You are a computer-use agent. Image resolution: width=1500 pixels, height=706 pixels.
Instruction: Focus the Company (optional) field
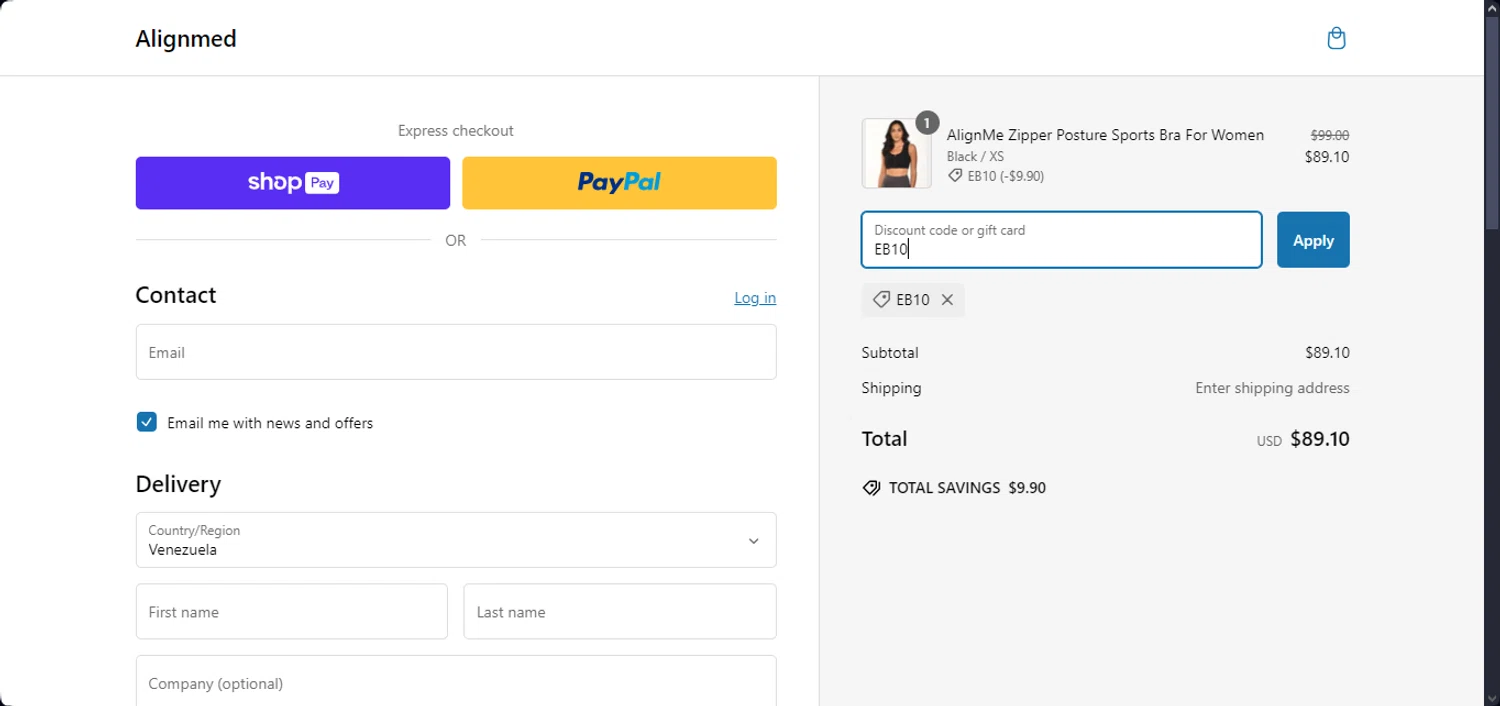tap(456, 681)
